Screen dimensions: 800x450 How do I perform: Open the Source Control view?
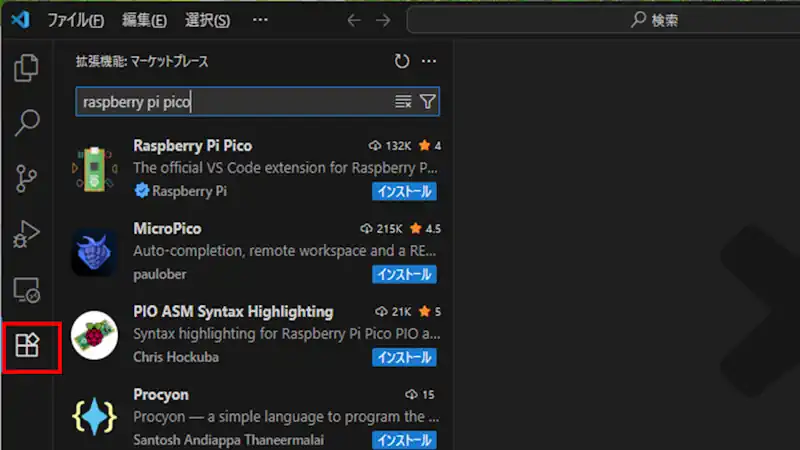pos(27,179)
